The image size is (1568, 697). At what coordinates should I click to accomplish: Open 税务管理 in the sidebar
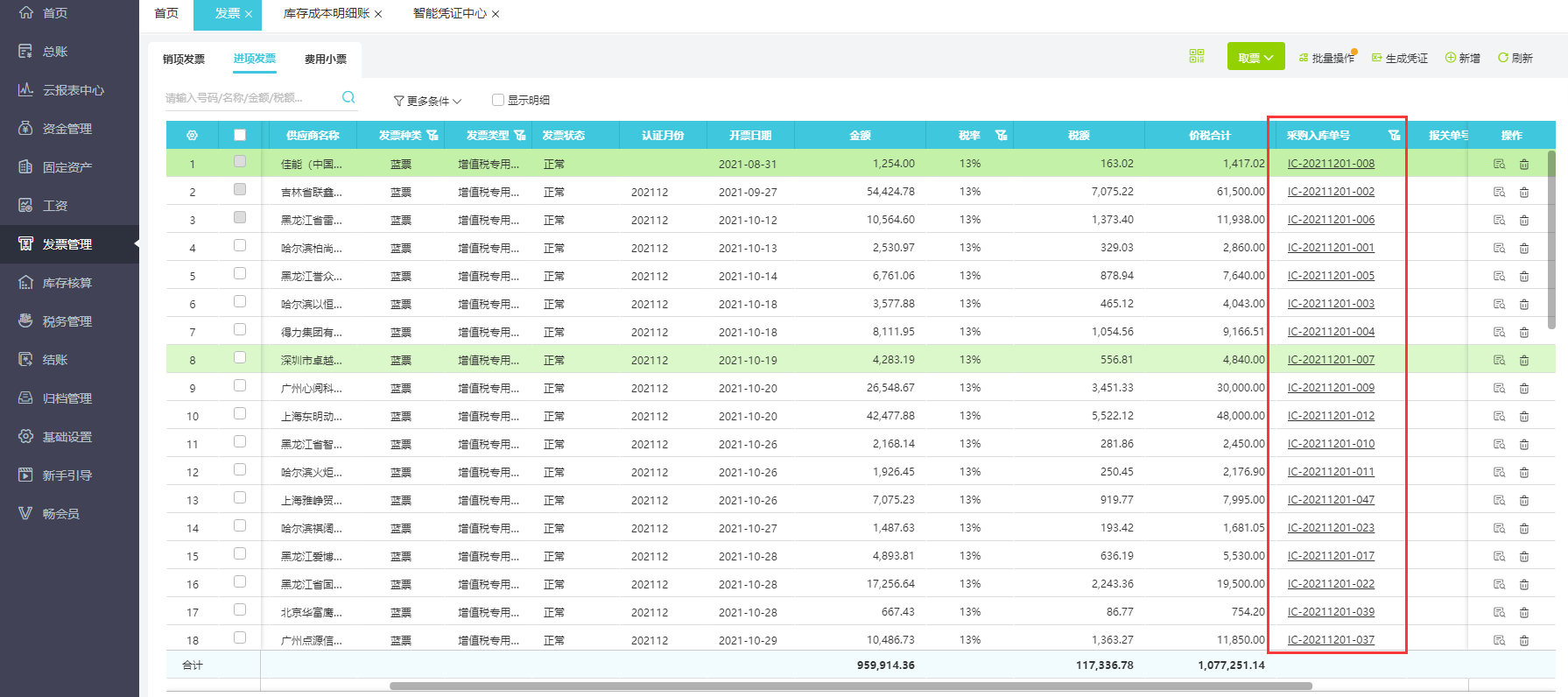tap(67, 321)
